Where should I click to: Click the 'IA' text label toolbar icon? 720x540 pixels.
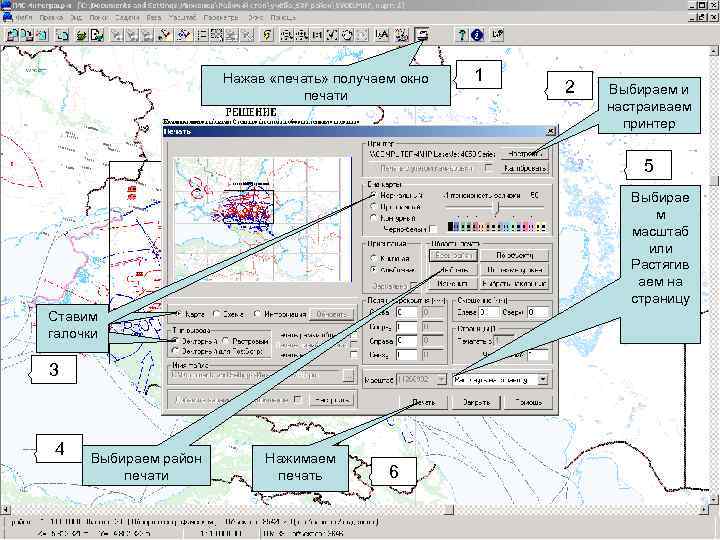click(382, 35)
